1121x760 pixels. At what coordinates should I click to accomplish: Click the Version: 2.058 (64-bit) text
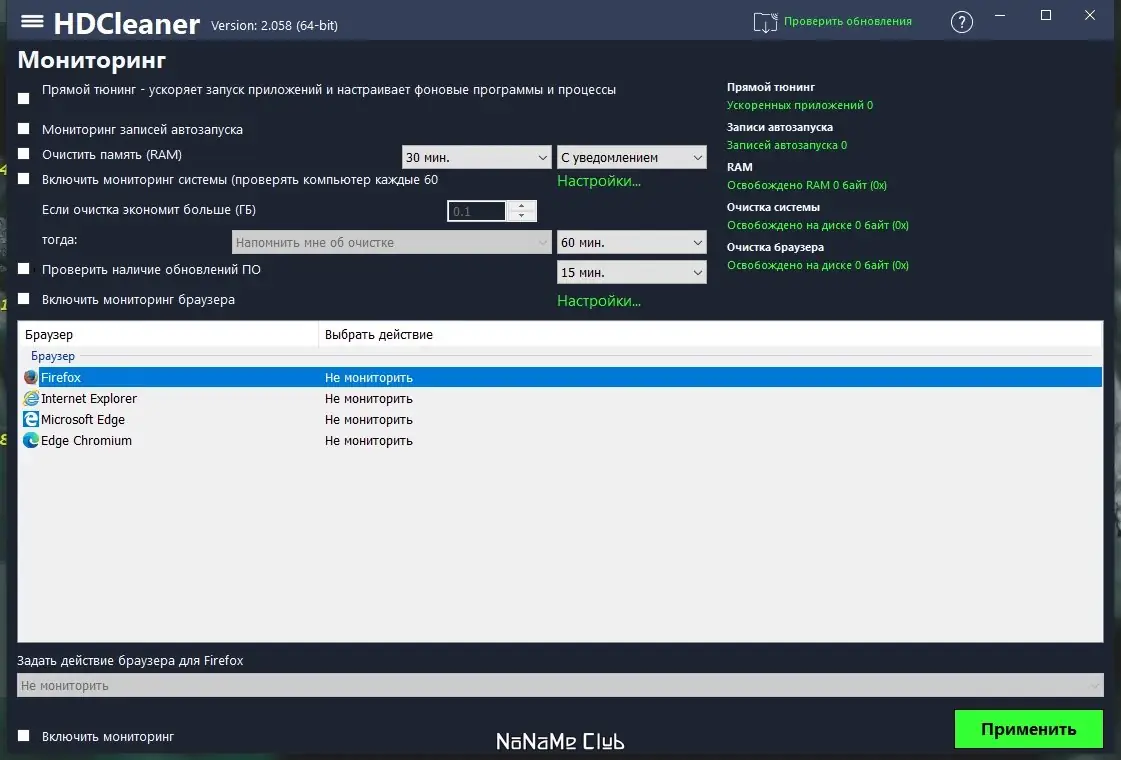click(x=274, y=25)
